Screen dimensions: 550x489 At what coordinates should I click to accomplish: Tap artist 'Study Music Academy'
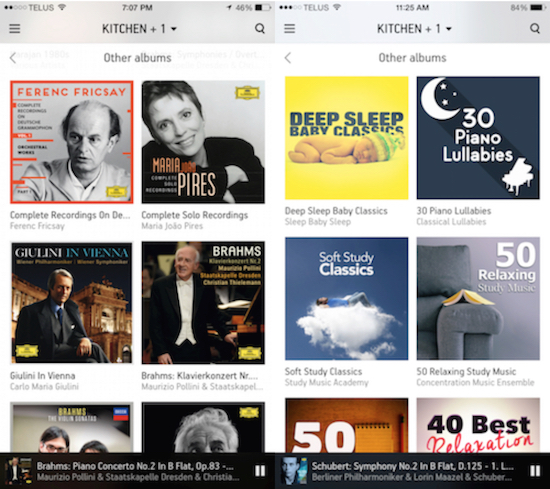327,382
